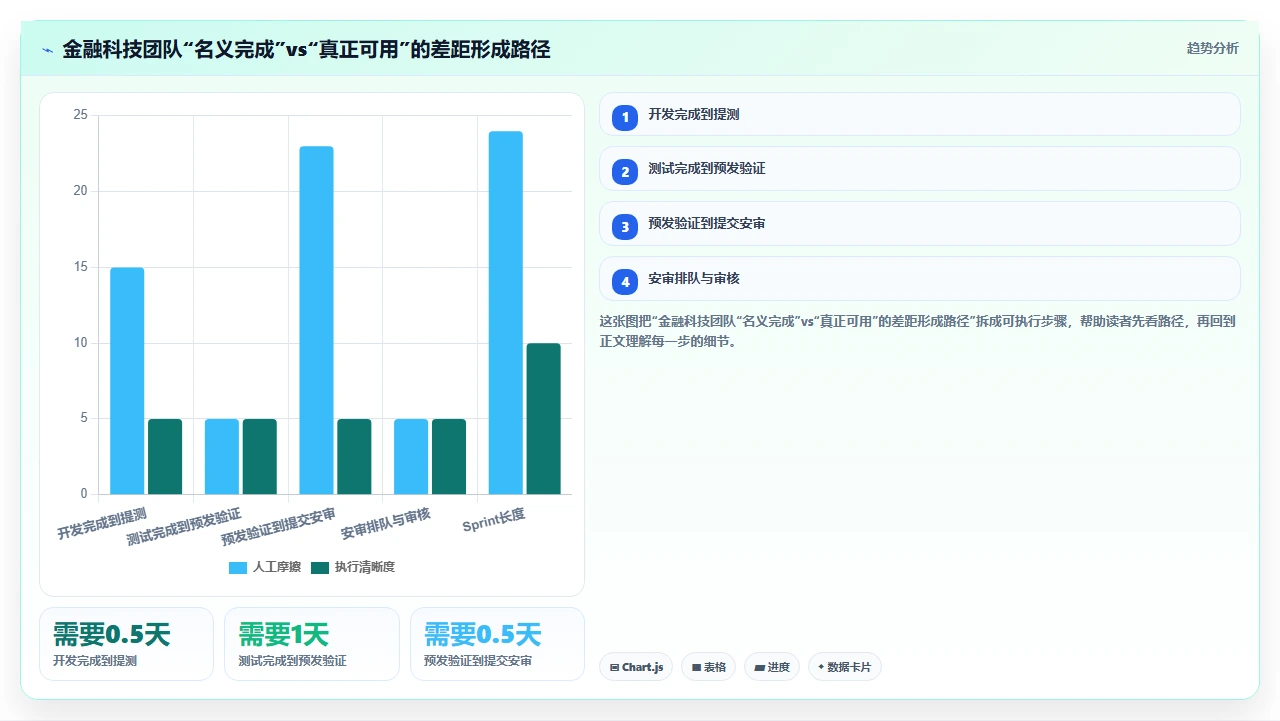Image resolution: width=1280 pixels, height=721 pixels.
Task: Click the 人工摩擦 bar for 预发验证到提交安审
Action: tap(316, 320)
